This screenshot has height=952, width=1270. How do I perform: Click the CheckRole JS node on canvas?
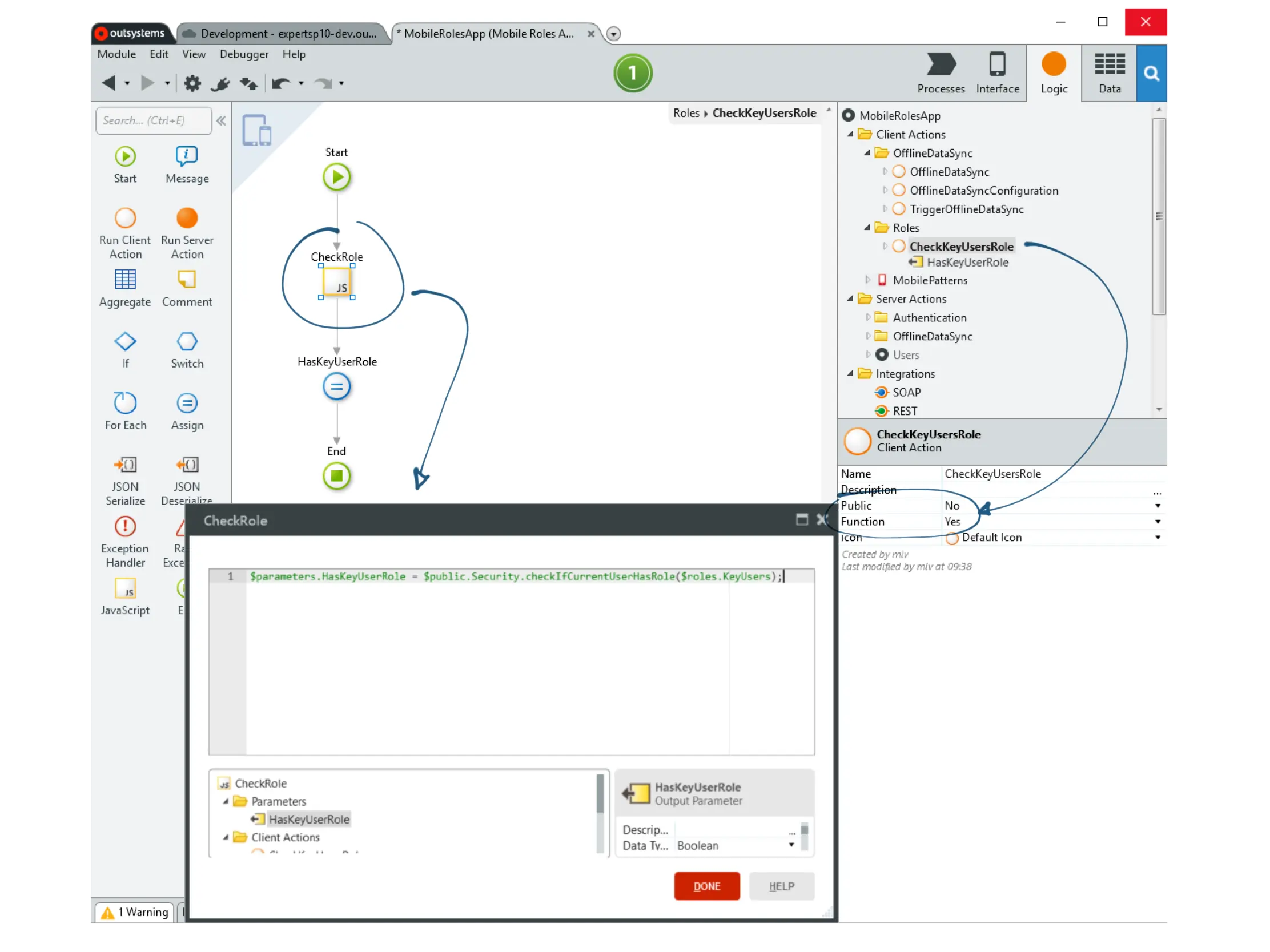click(x=336, y=283)
